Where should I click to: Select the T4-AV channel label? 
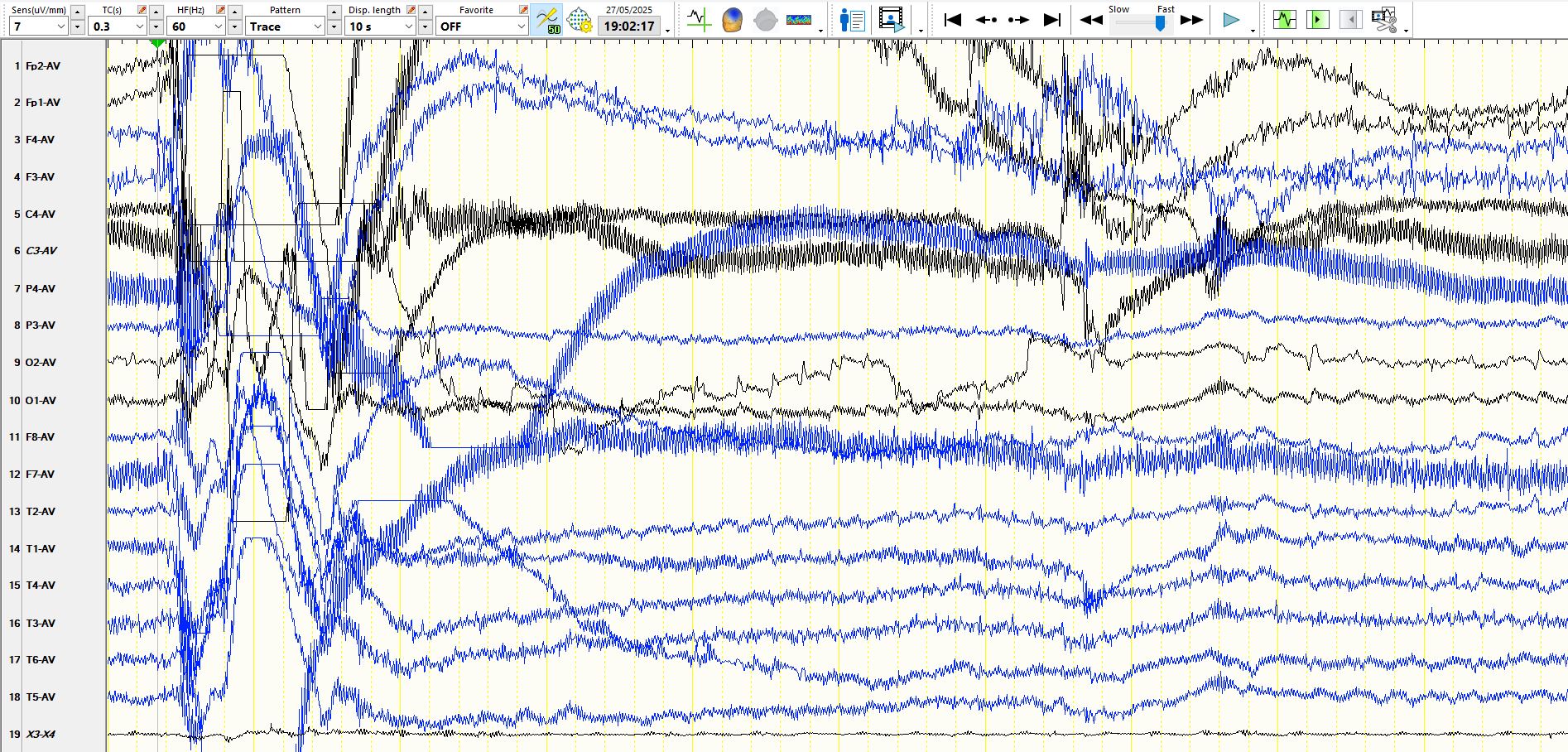tap(40, 586)
